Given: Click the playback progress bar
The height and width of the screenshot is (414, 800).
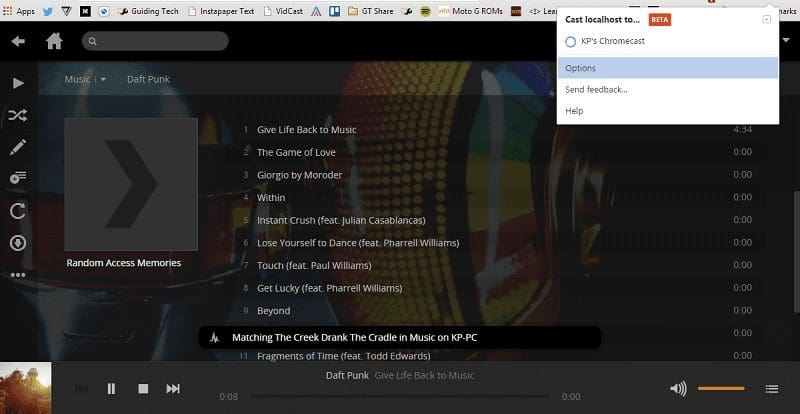Looking at the screenshot, I should tap(399, 396).
